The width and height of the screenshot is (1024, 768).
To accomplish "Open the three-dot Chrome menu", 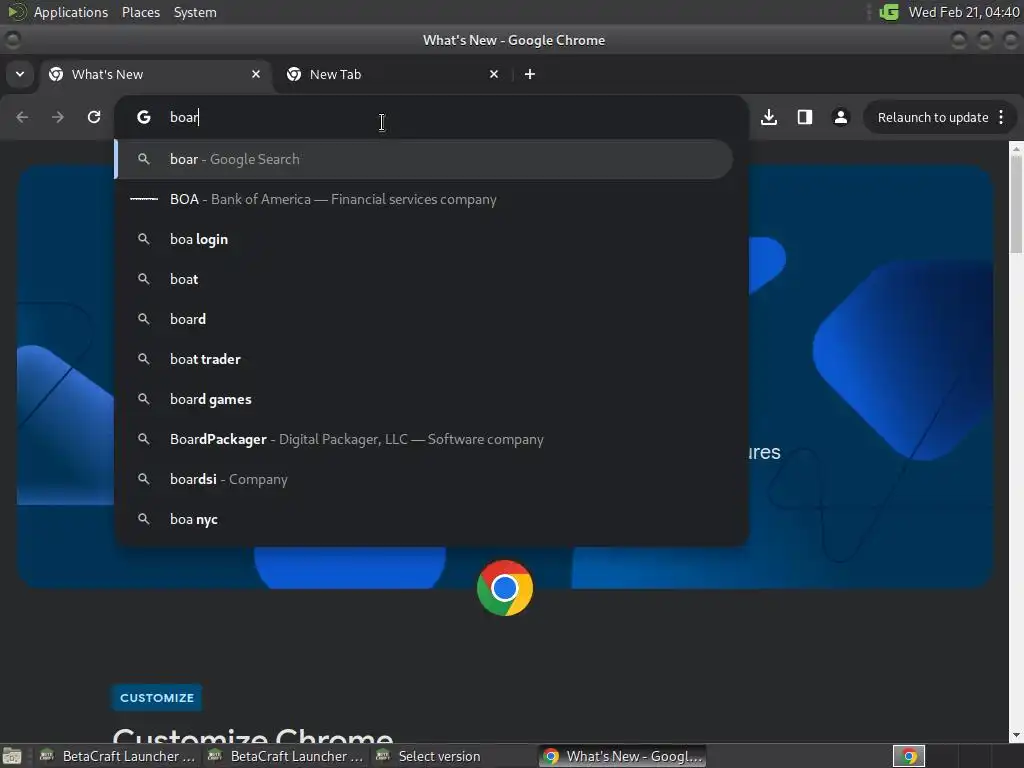I will [1001, 117].
